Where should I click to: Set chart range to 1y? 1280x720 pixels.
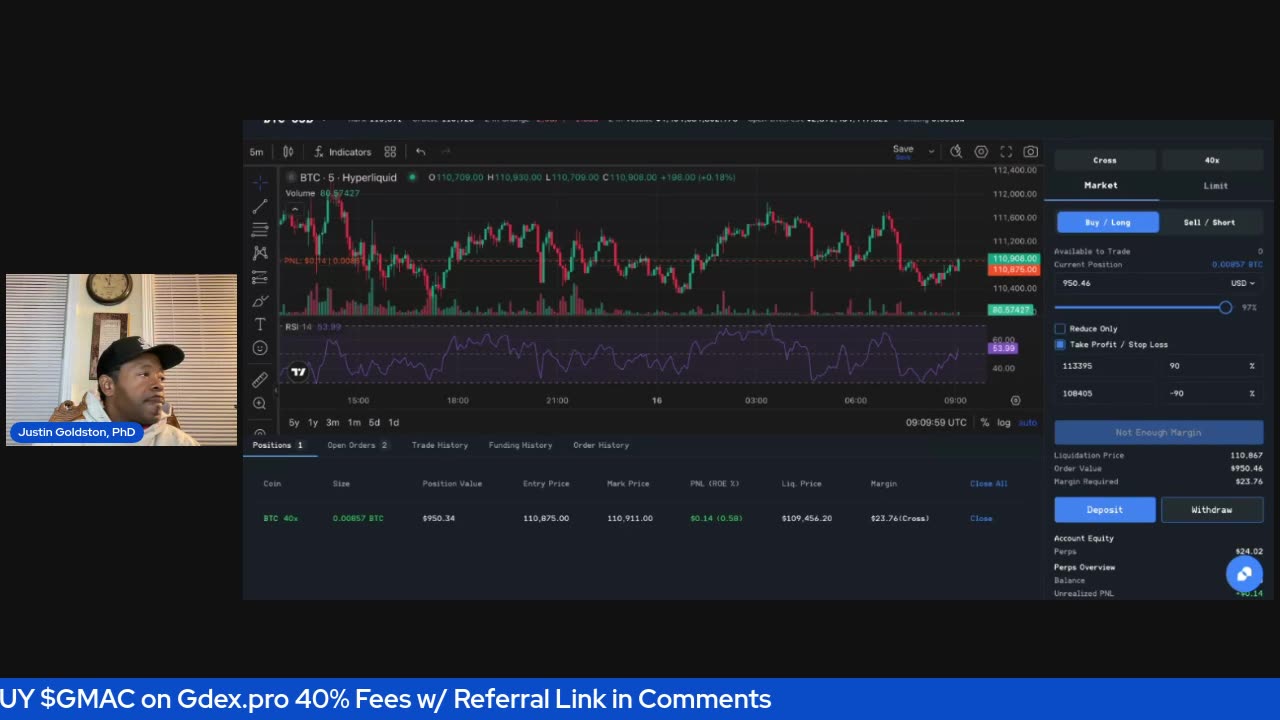pyautogui.click(x=313, y=423)
